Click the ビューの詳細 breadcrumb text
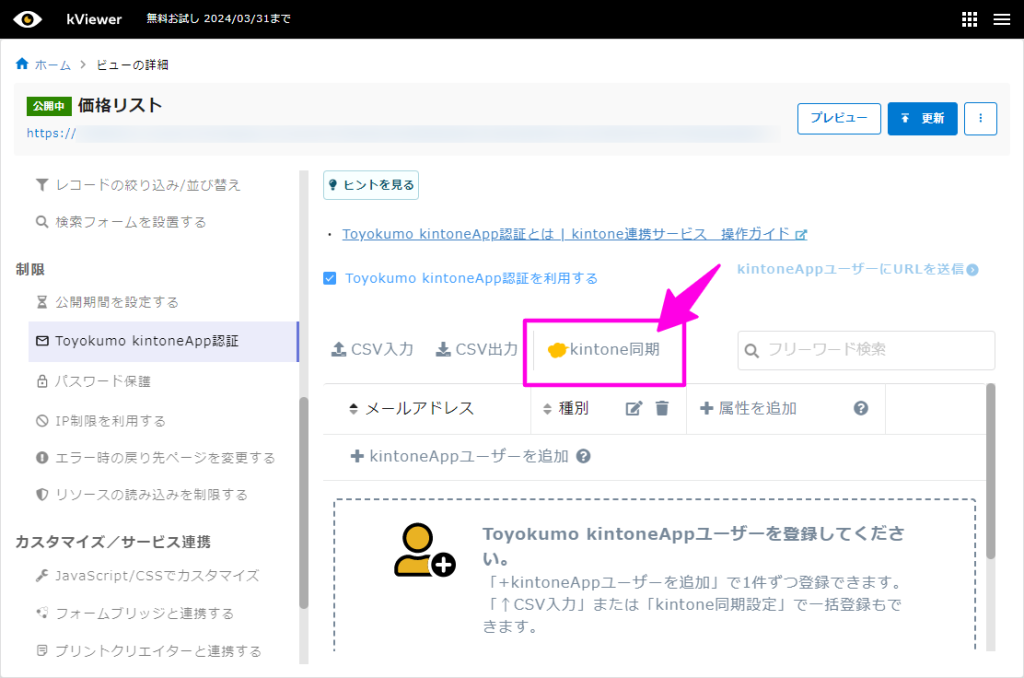 (x=133, y=65)
